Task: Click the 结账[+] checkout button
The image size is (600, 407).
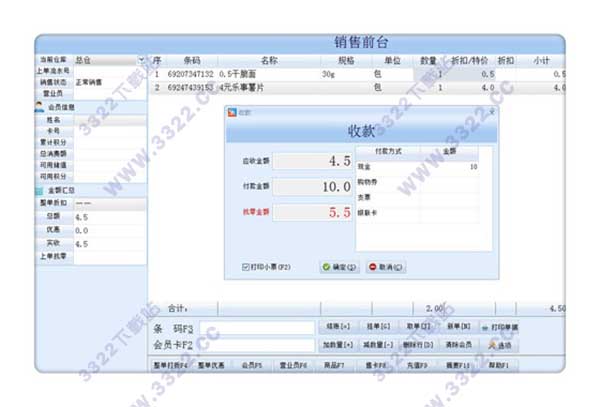Action: 338,327
